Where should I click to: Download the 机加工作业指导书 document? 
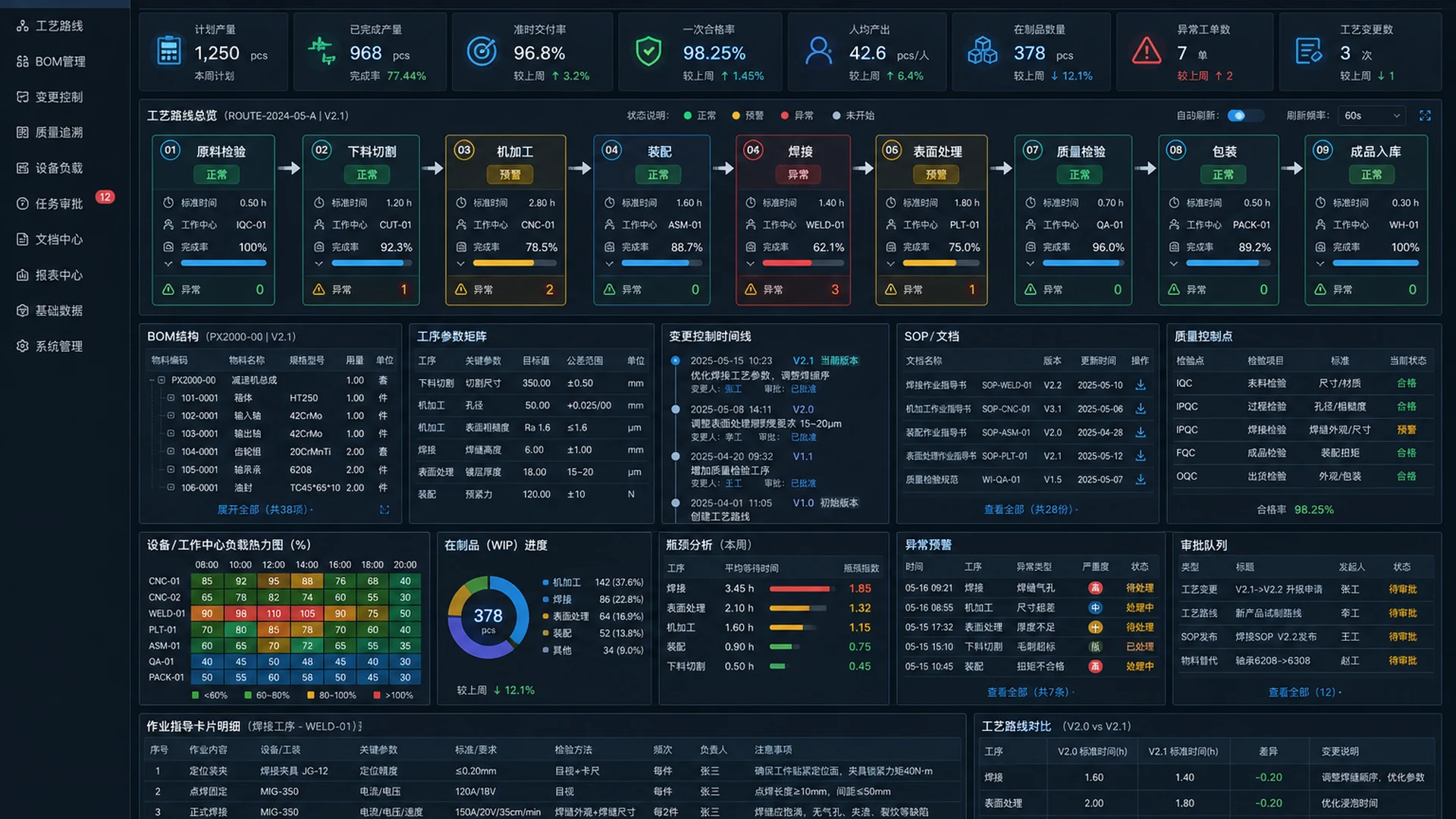click(1140, 409)
